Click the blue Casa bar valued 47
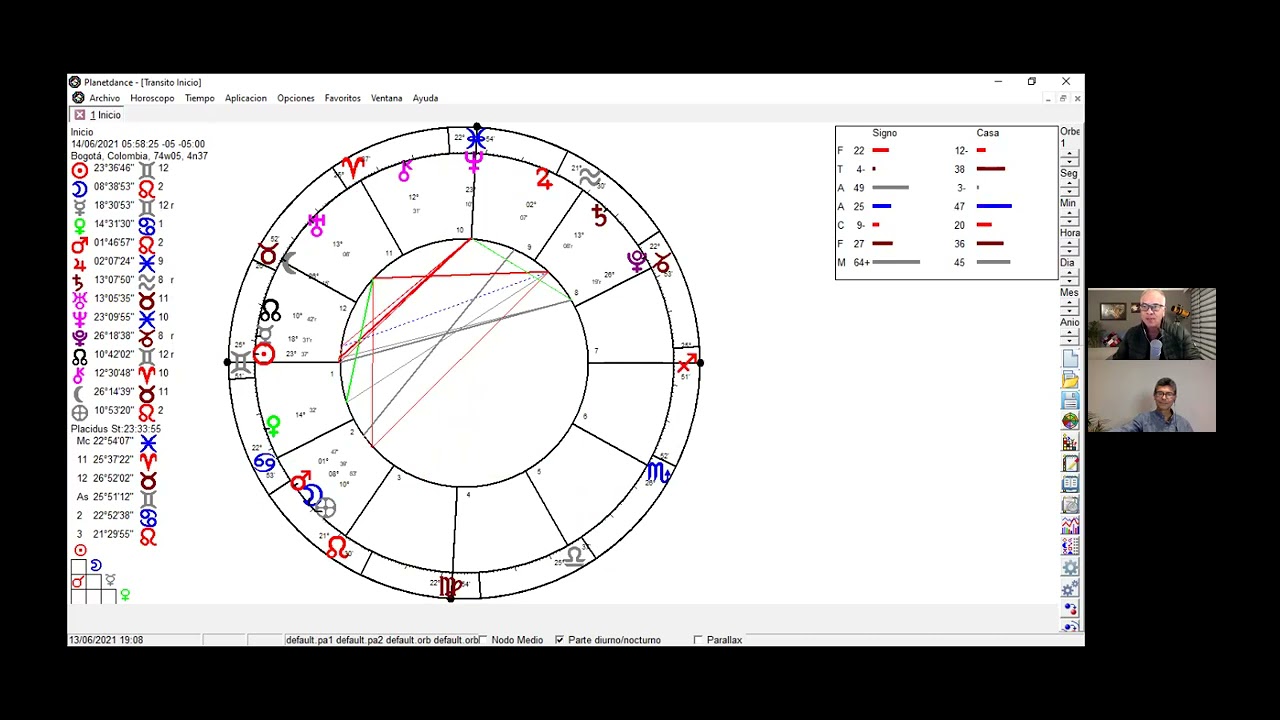 click(x=994, y=206)
